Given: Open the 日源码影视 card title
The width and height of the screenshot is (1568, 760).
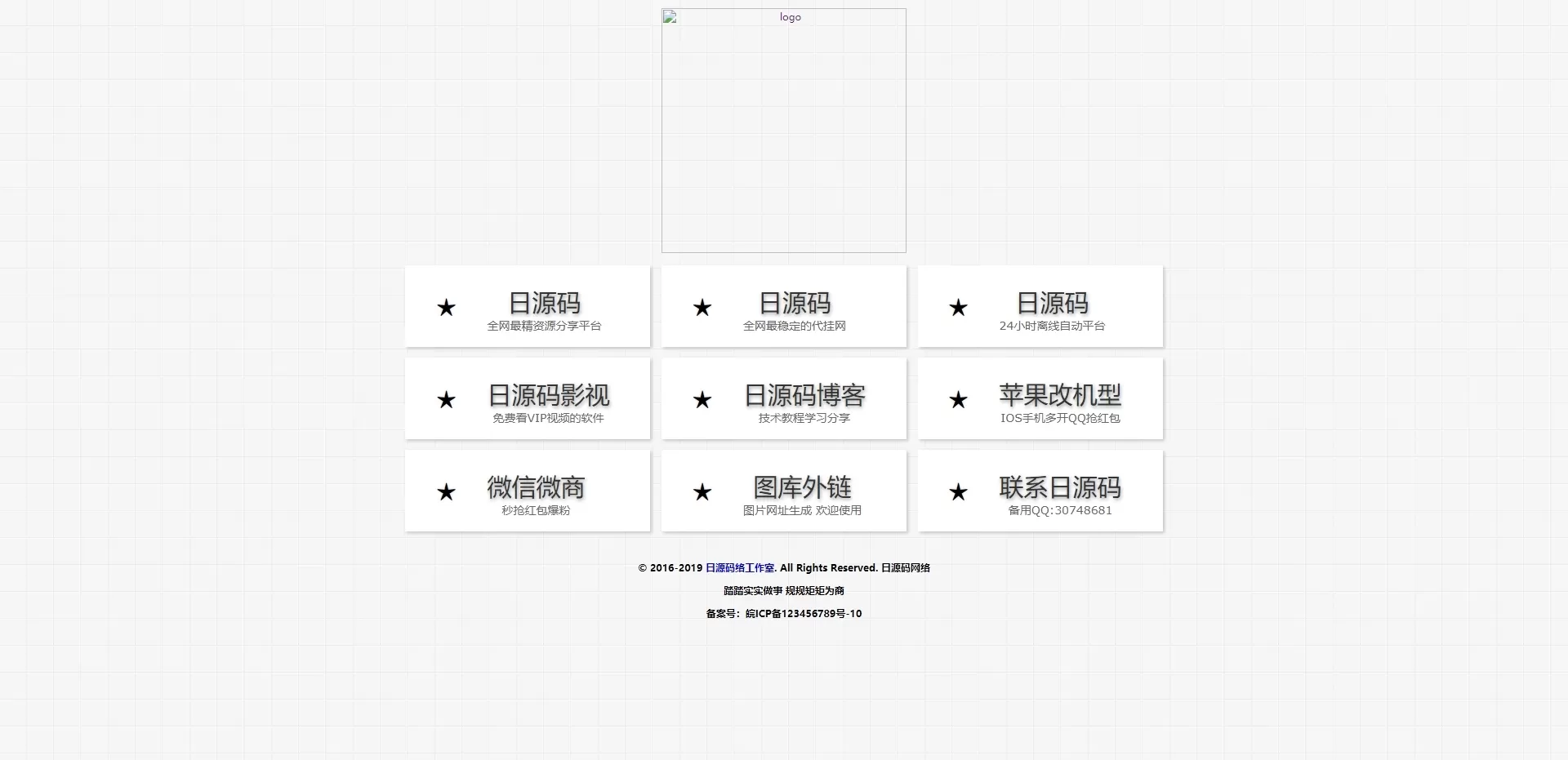Looking at the screenshot, I should coord(549,395).
